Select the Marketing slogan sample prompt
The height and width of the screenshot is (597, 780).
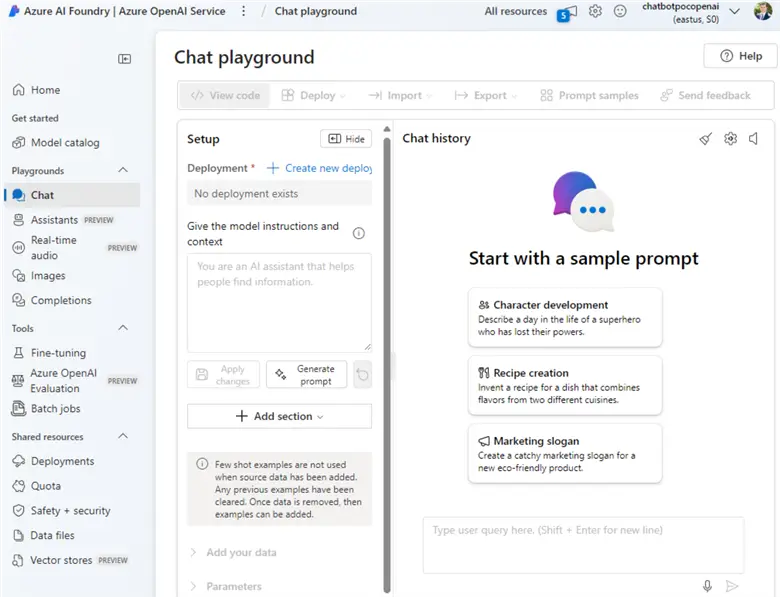(565, 454)
